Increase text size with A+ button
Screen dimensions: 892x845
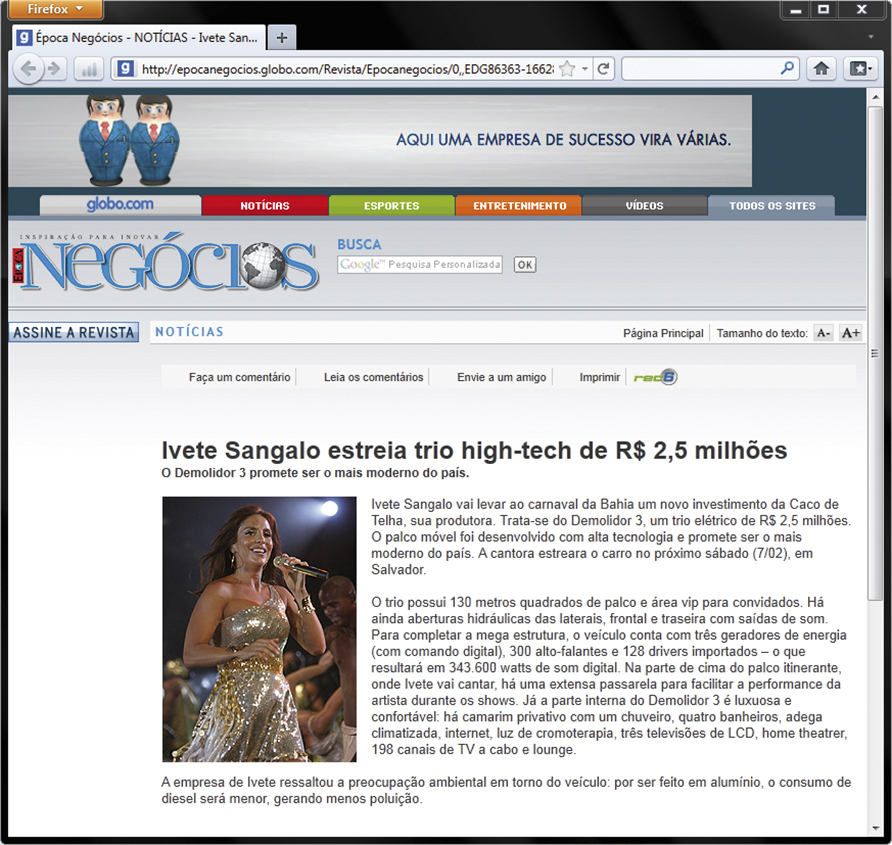point(850,333)
